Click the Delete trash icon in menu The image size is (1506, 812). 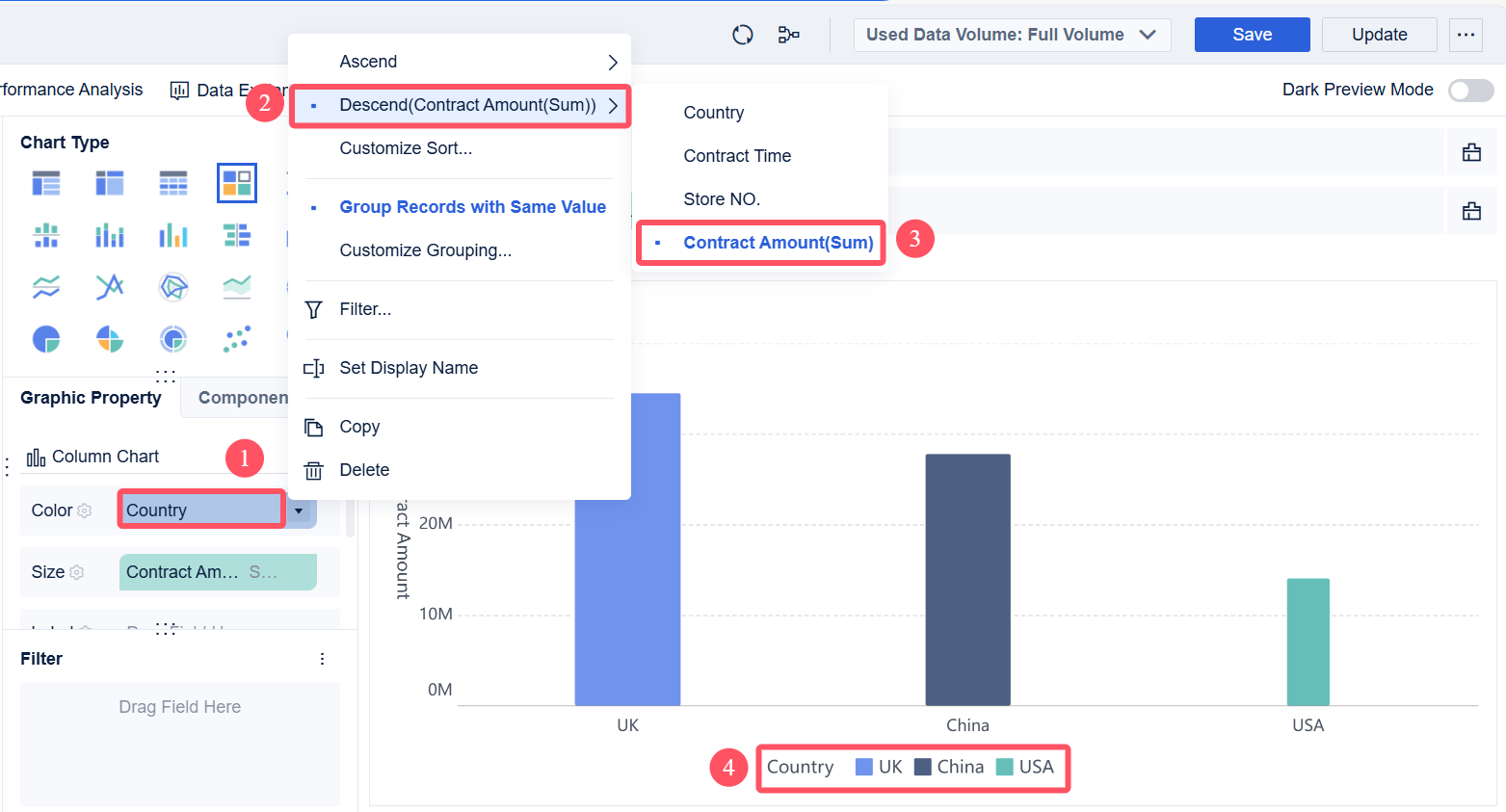point(314,470)
